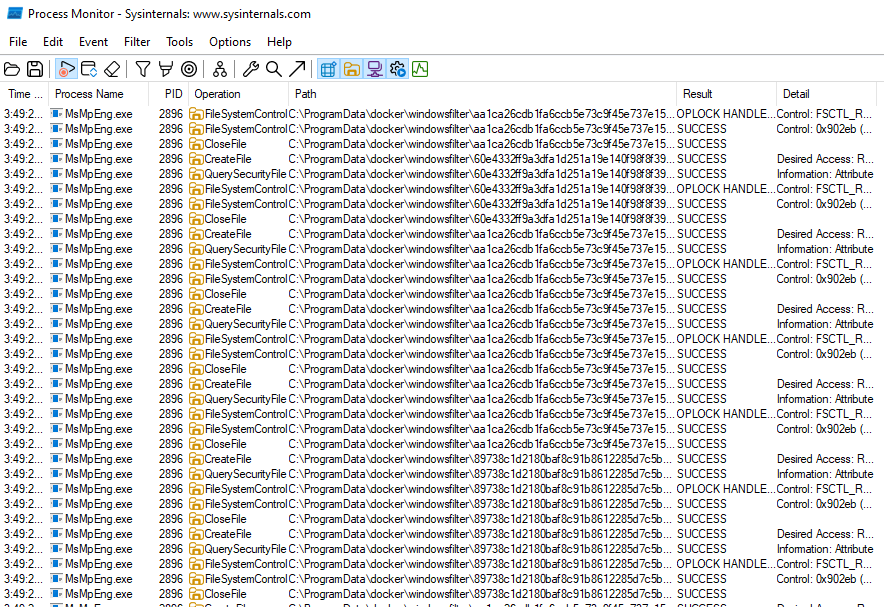
Task: Click the Operation column header
Action: point(239,94)
